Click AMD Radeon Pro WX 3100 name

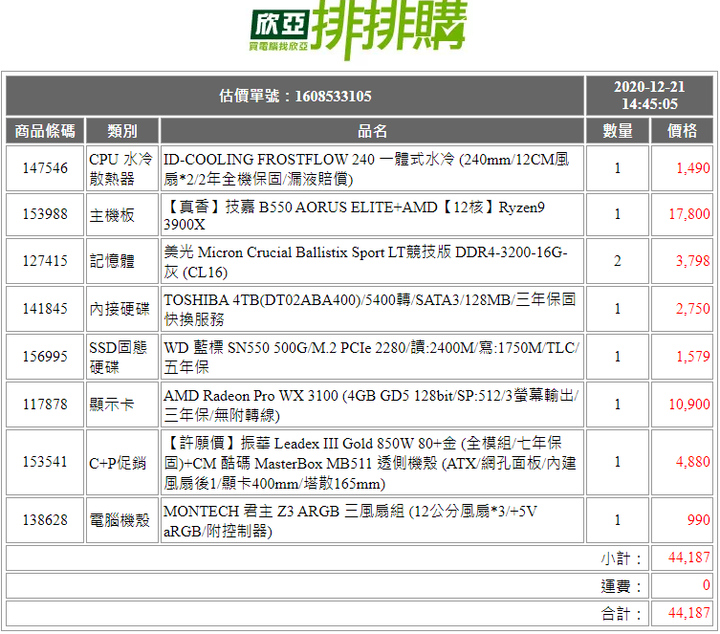pos(372,404)
